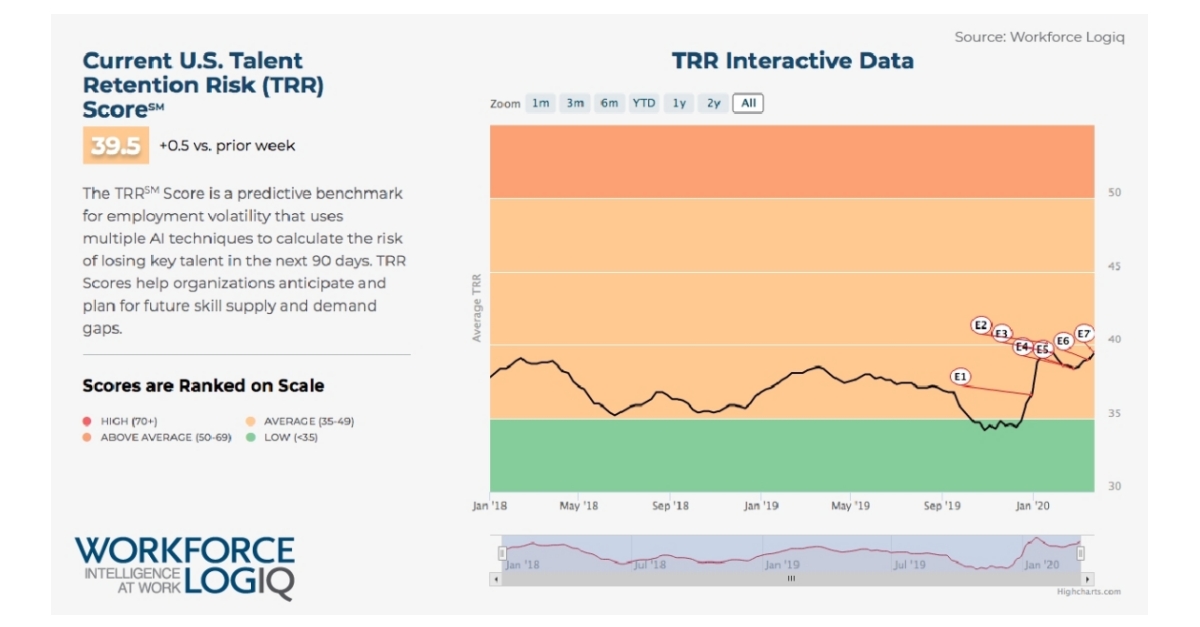The image size is (1200, 627).
Task: Open the E4 event flag details
Action: tap(1022, 347)
